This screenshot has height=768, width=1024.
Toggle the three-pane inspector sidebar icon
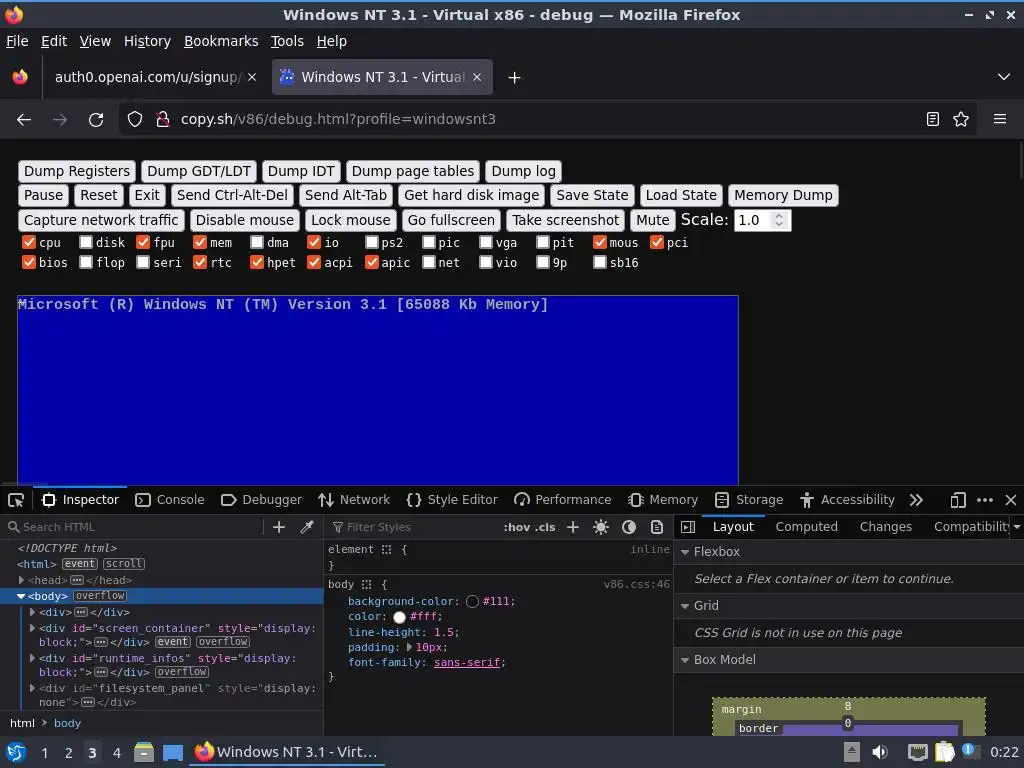pos(688,527)
